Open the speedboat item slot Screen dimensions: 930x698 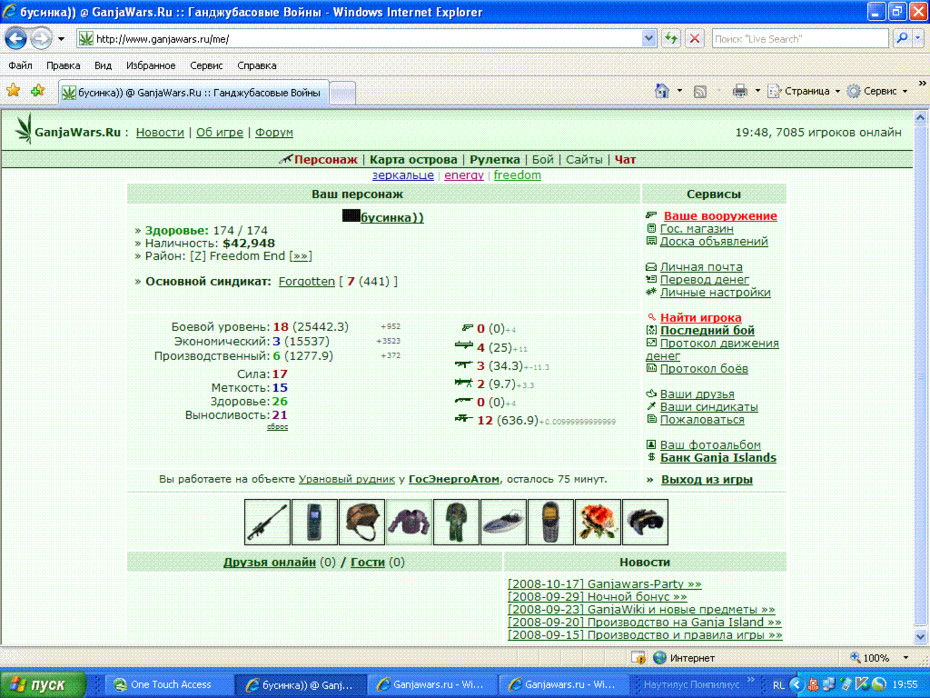(x=504, y=522)
